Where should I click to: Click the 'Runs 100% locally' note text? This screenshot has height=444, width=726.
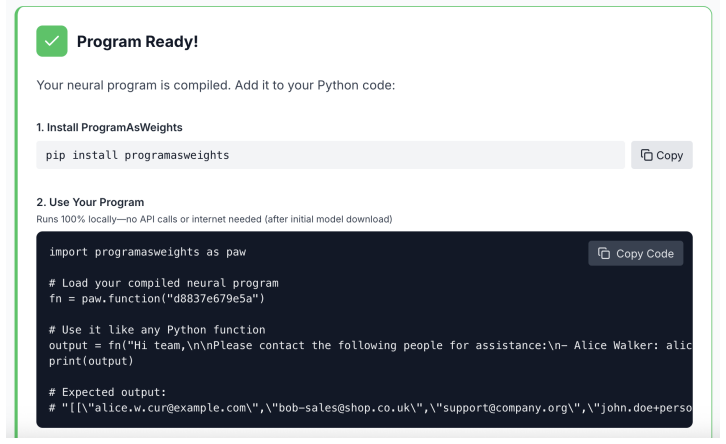pos(214,219)
